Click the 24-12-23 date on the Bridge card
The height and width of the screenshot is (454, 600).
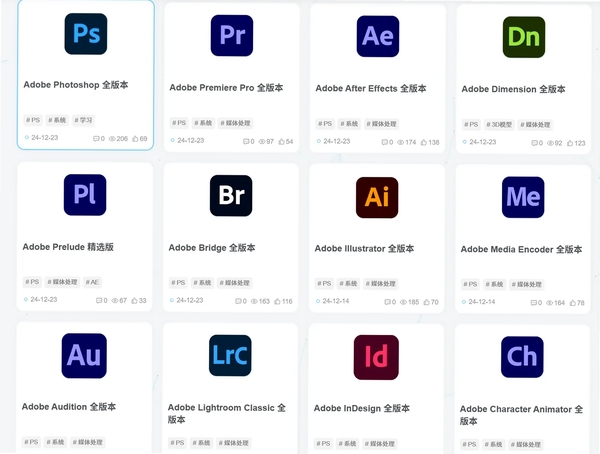pos(190,300)
